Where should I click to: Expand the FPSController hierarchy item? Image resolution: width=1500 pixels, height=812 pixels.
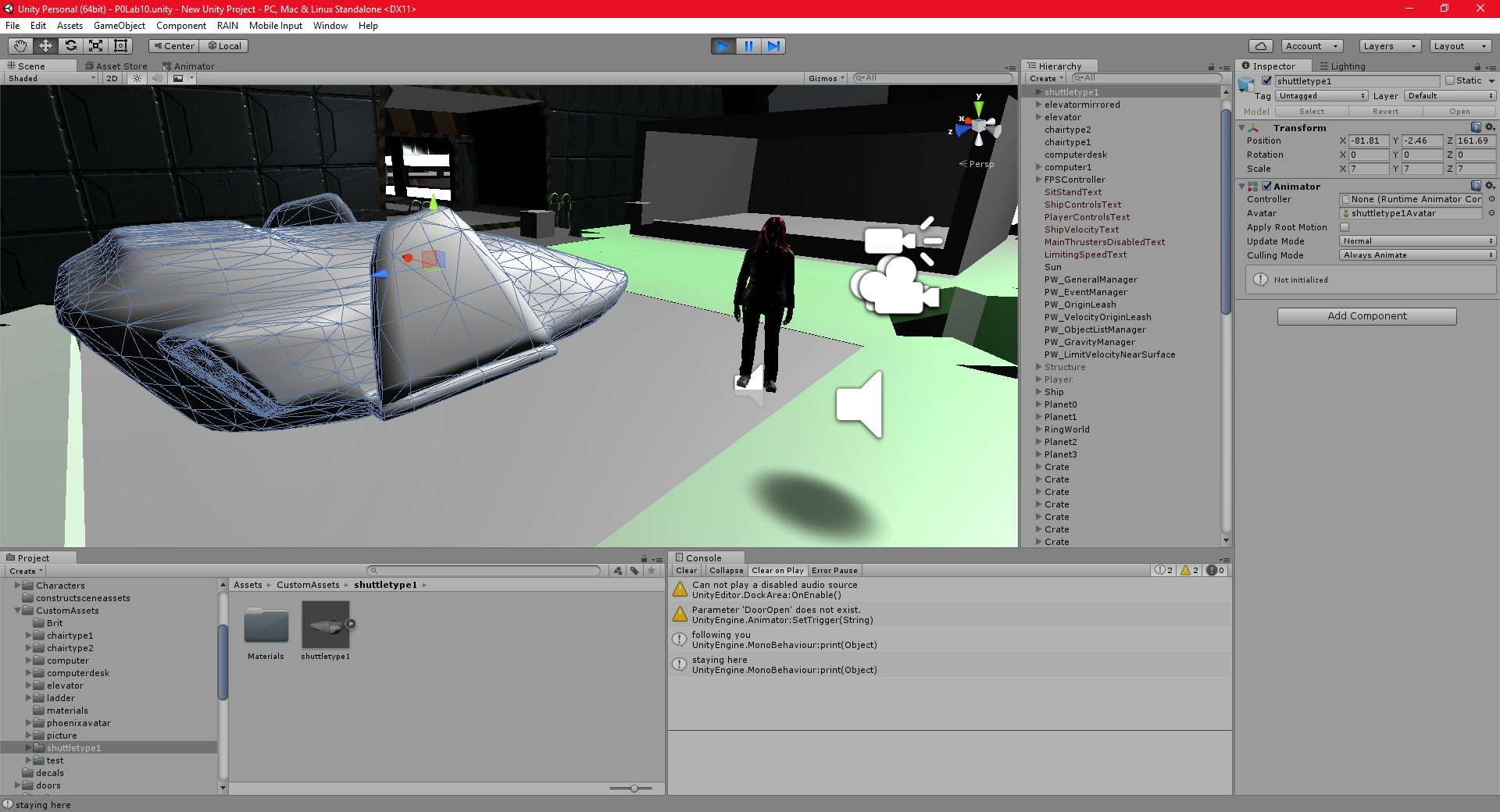point(1038,180)
